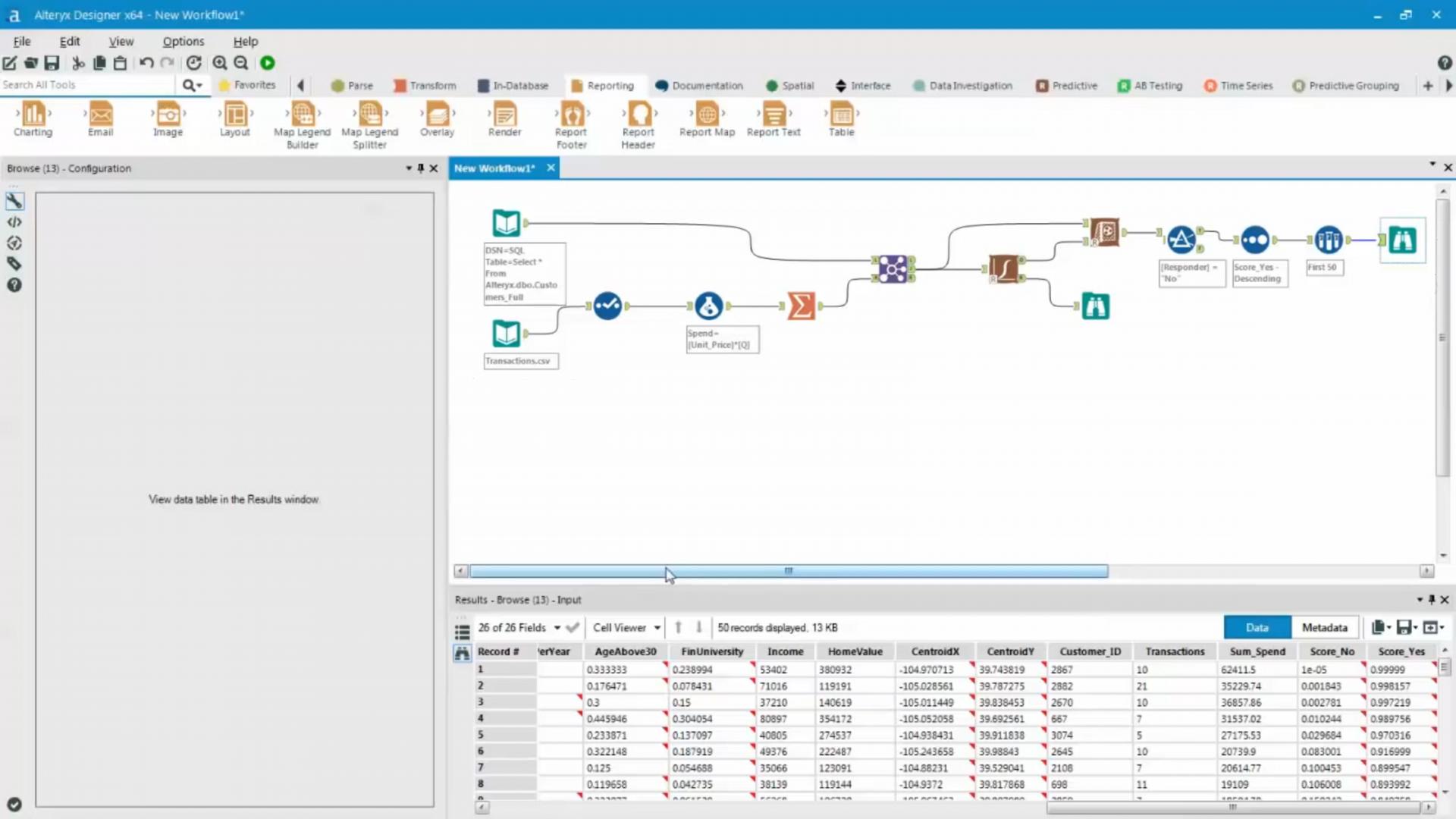Viewport: 1456px width, 819px height.
Task: Select the Render tool
Action: point(504,120)
